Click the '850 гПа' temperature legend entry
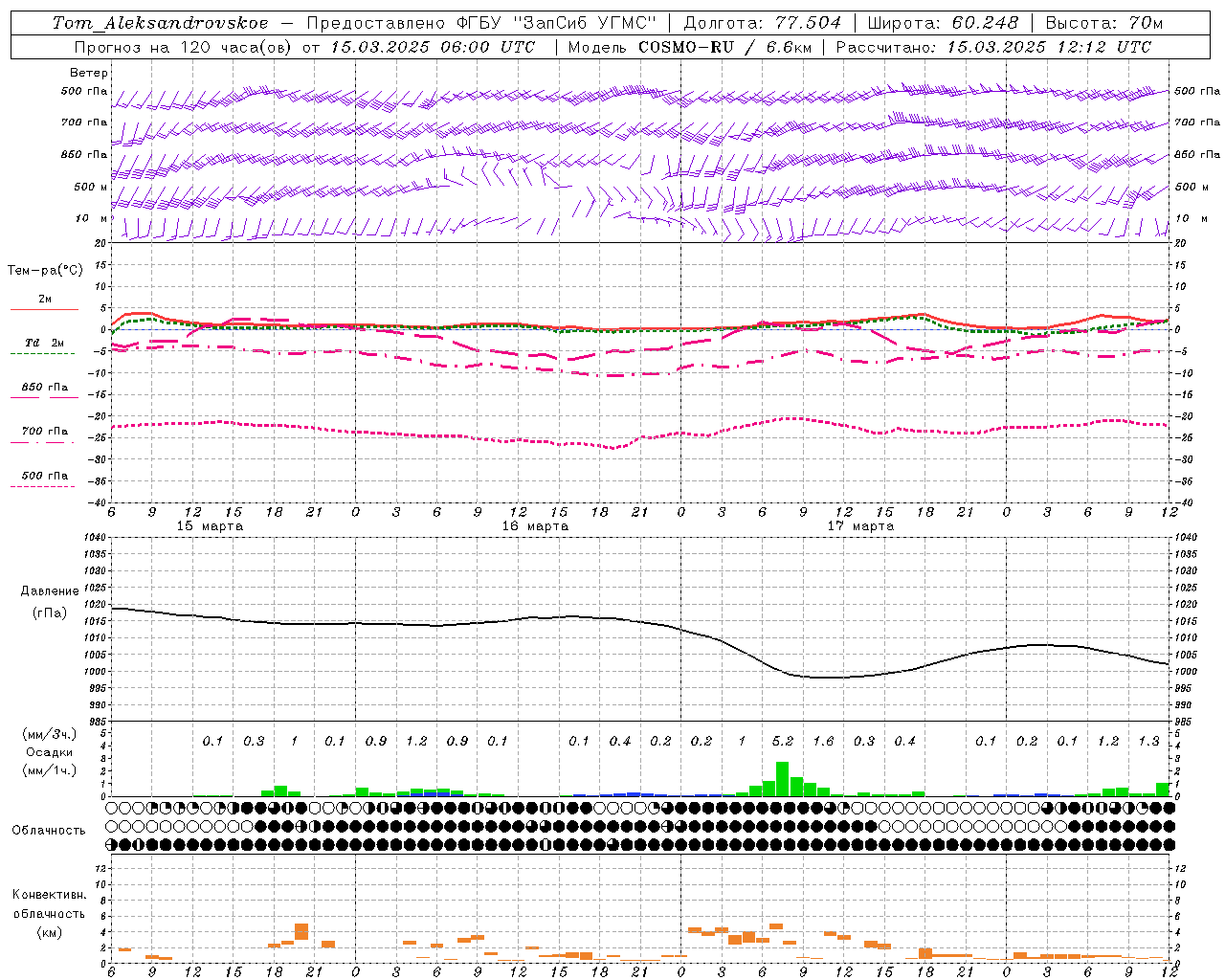The image size is (1225, 980). click(45, 388)
